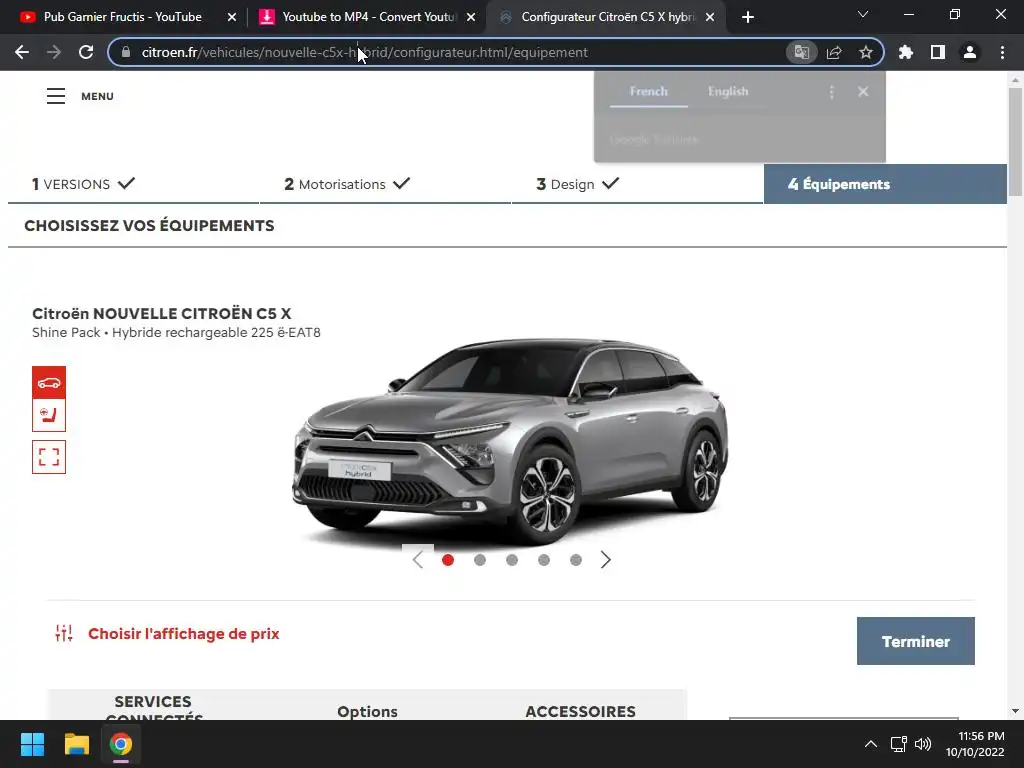
Task: Open fullscreen car image view
Action: pos(49,456)
